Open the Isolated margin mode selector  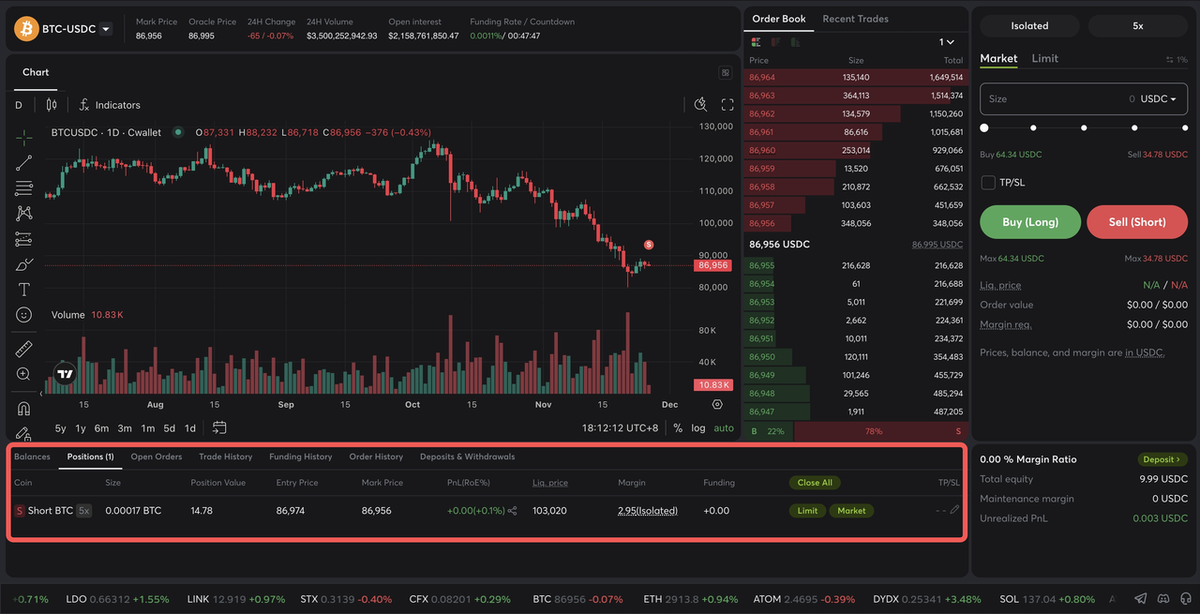click(1030, 26)
